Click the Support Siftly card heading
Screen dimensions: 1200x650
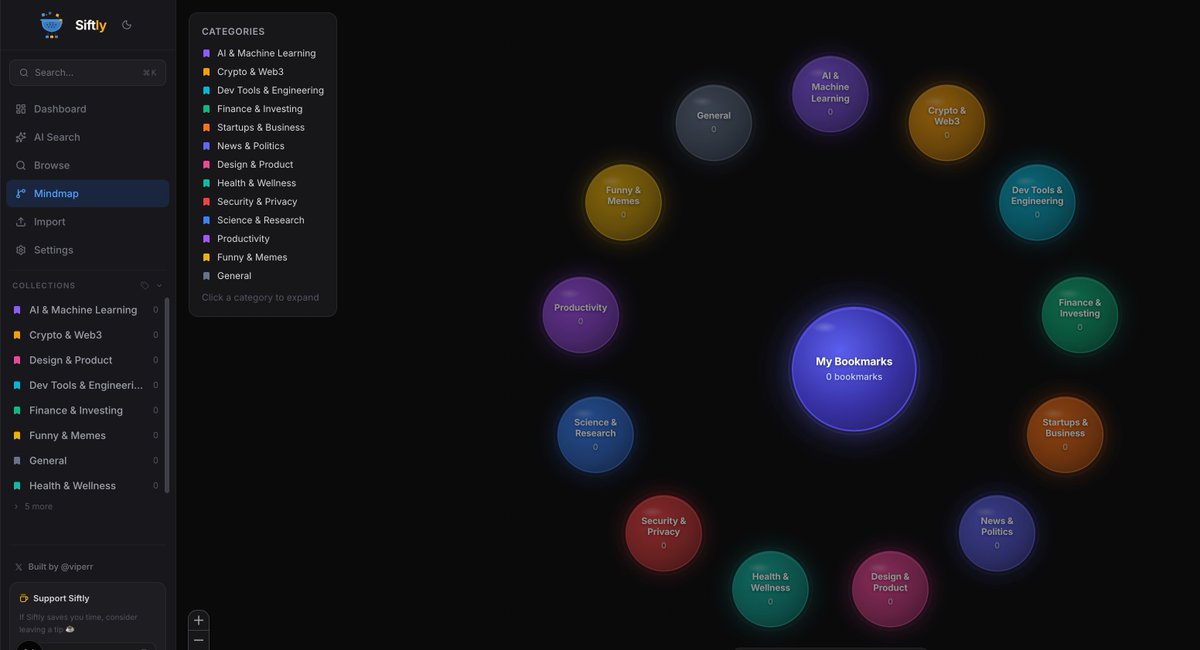coord(61,598)
